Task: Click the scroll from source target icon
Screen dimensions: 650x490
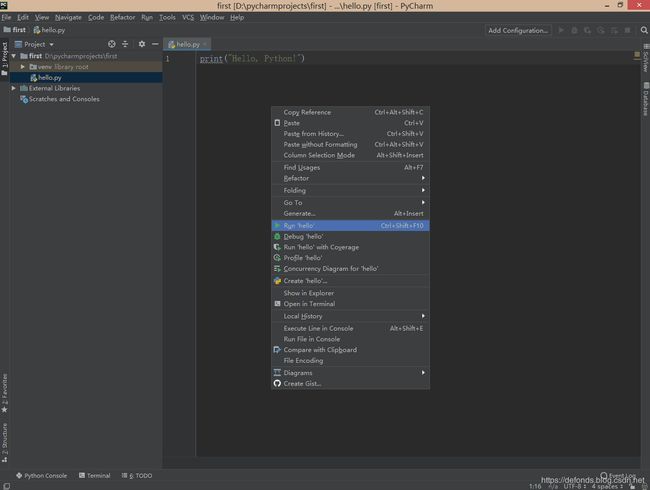Action: (112, 44)
